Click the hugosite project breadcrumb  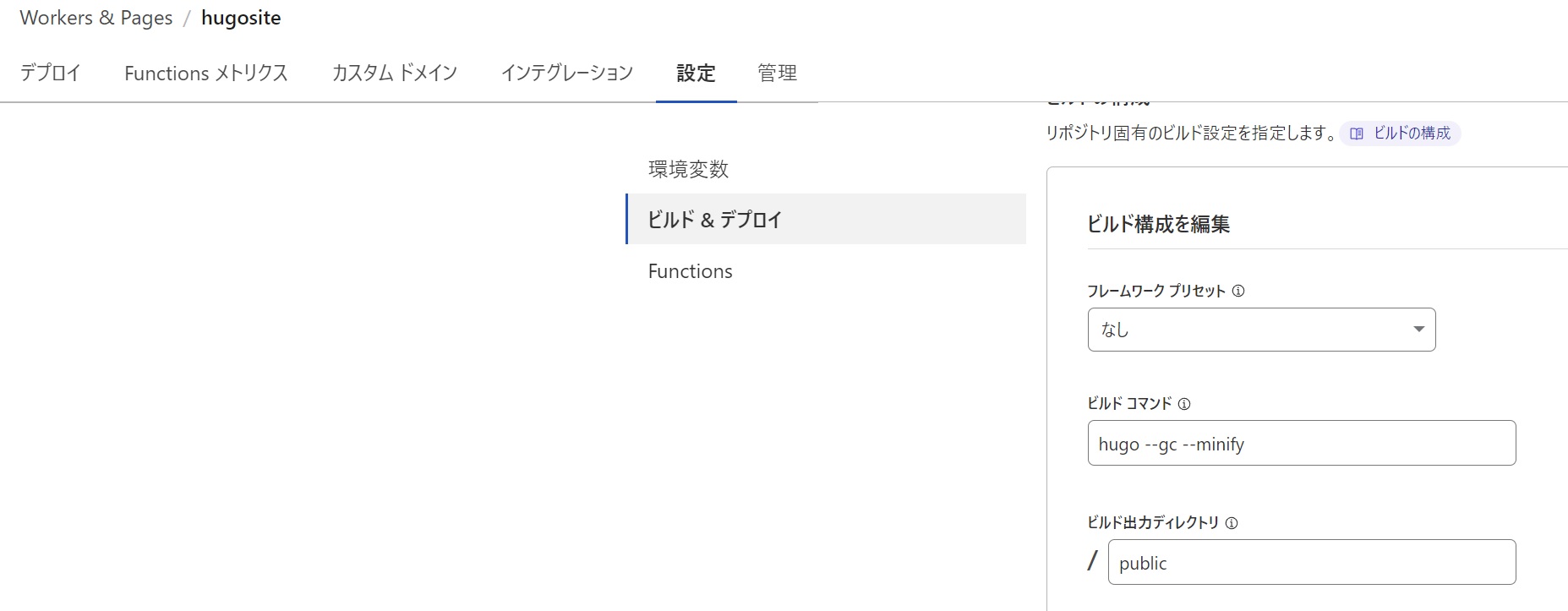241,18
